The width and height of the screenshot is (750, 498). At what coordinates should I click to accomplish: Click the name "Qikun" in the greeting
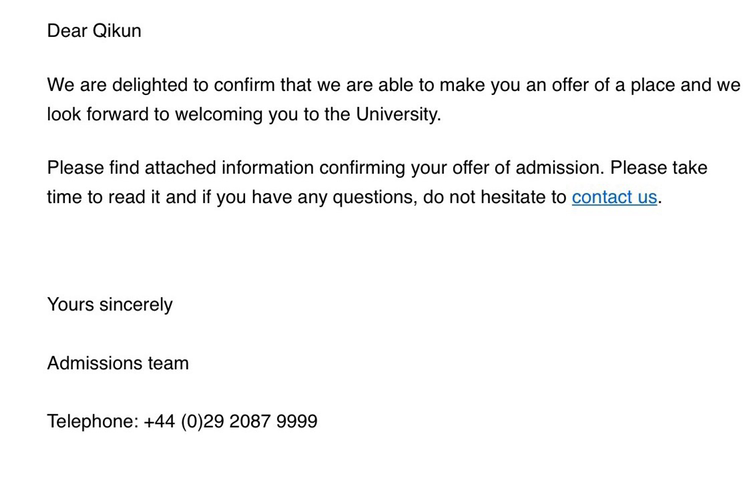(x=117, y=31)
